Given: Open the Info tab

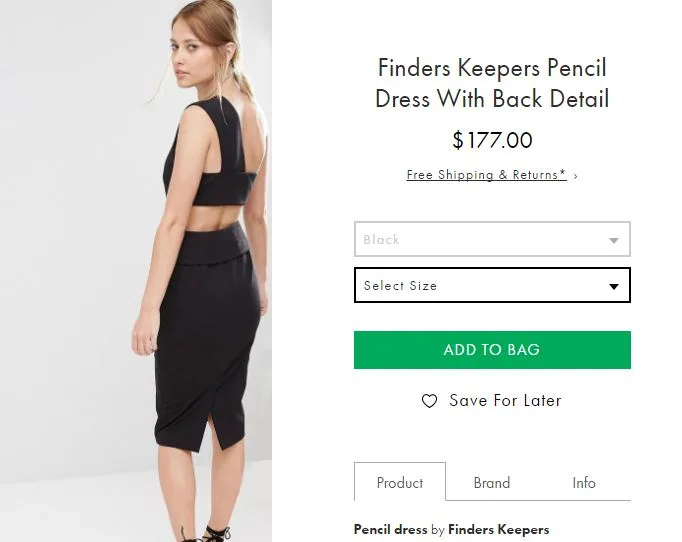Looking at the screenshot, I should click(584, 482).
